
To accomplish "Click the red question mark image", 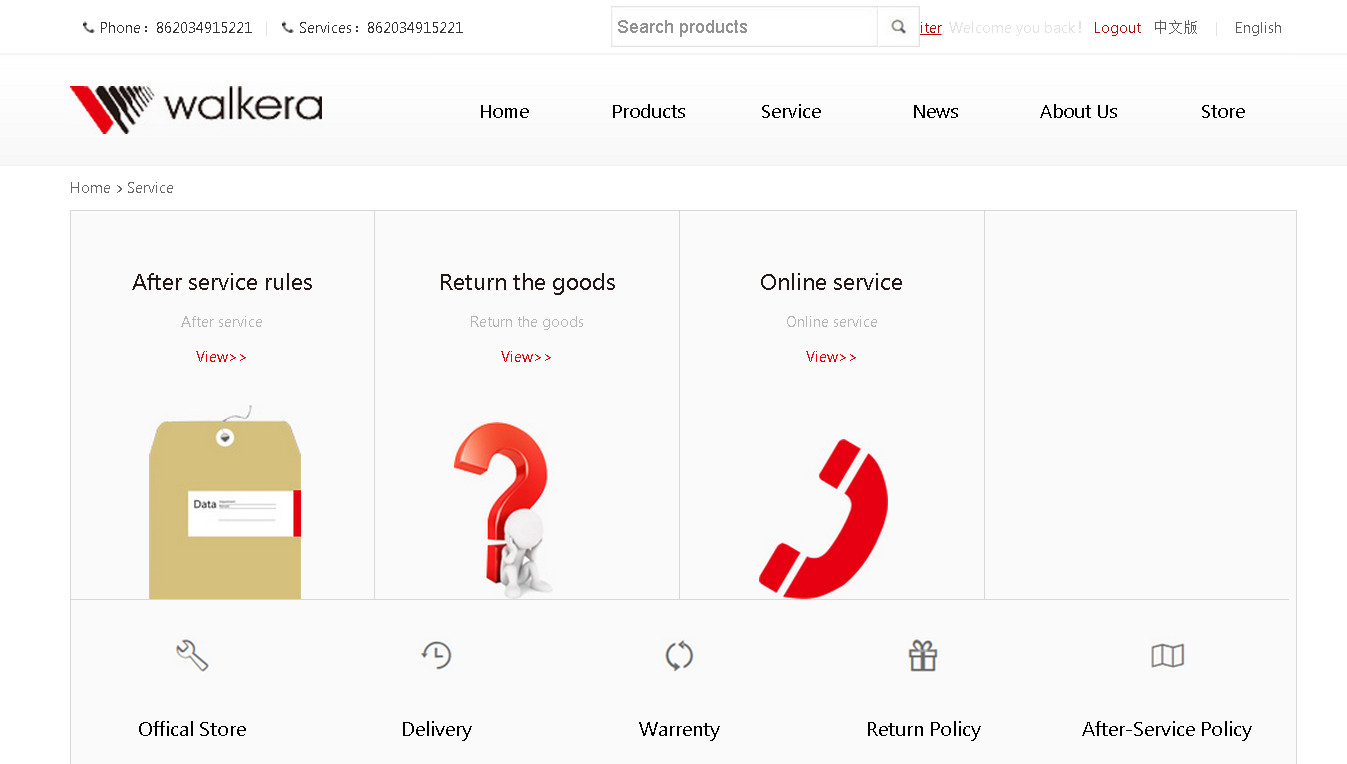I will tap(503, 510).
